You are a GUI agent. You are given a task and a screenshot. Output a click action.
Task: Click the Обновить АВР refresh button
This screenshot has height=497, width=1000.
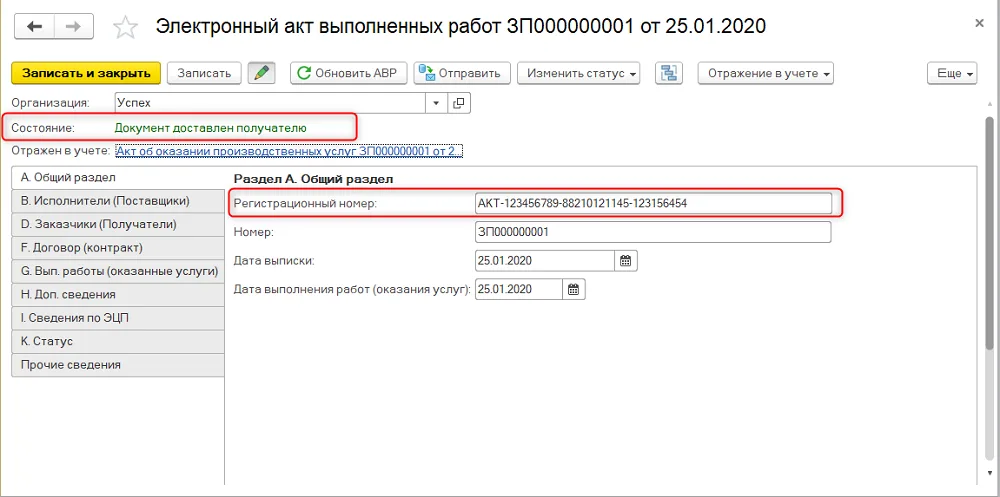coord(348,73)
